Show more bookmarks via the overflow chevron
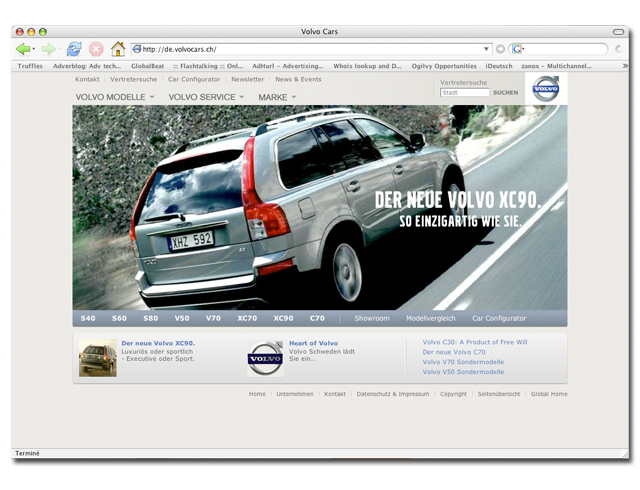Screen dimensions: 640x490 (x=626, y=66)
